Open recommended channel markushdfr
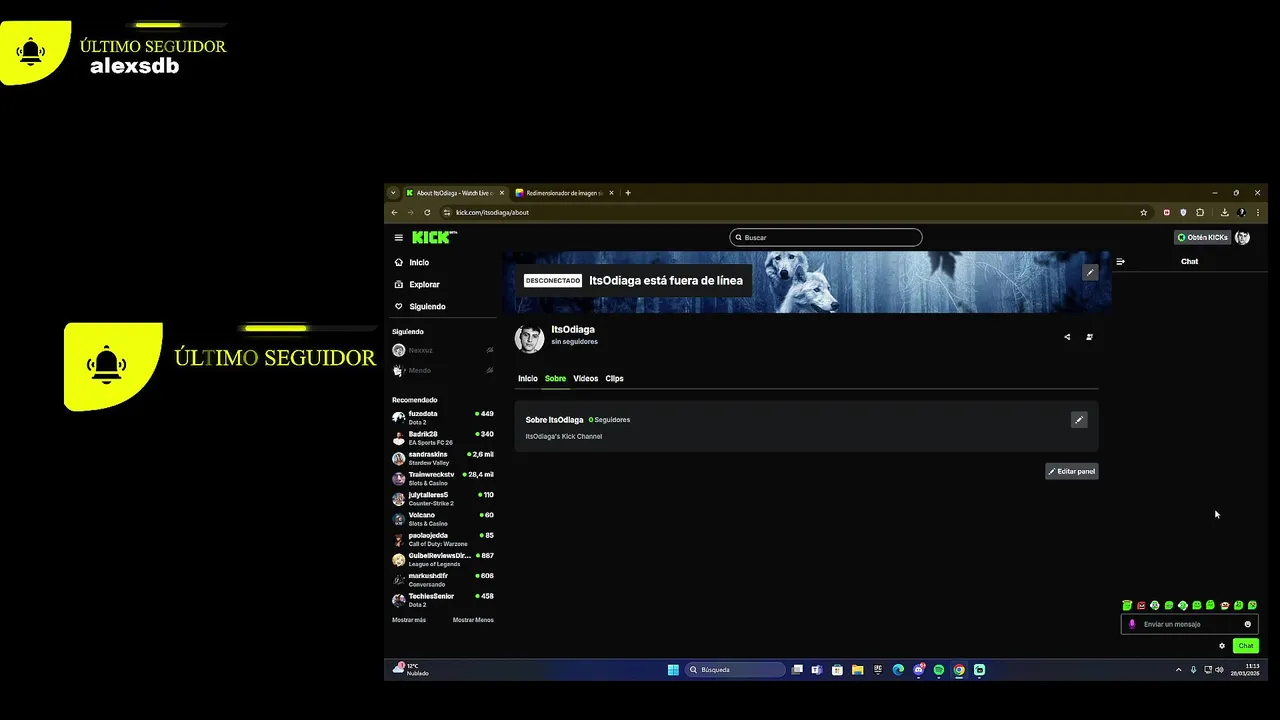1280x720 pixels. tap(443, 580)
